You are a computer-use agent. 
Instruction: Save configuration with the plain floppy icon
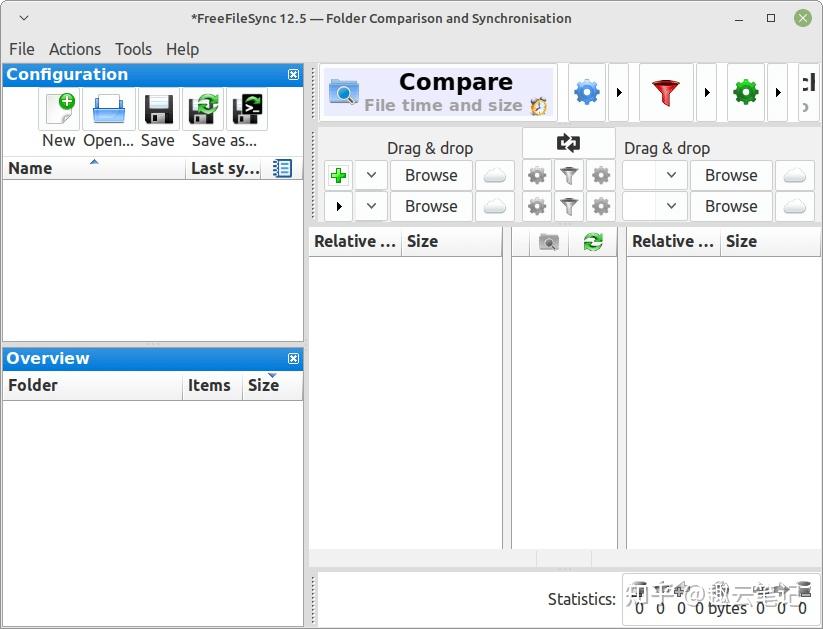158,109
